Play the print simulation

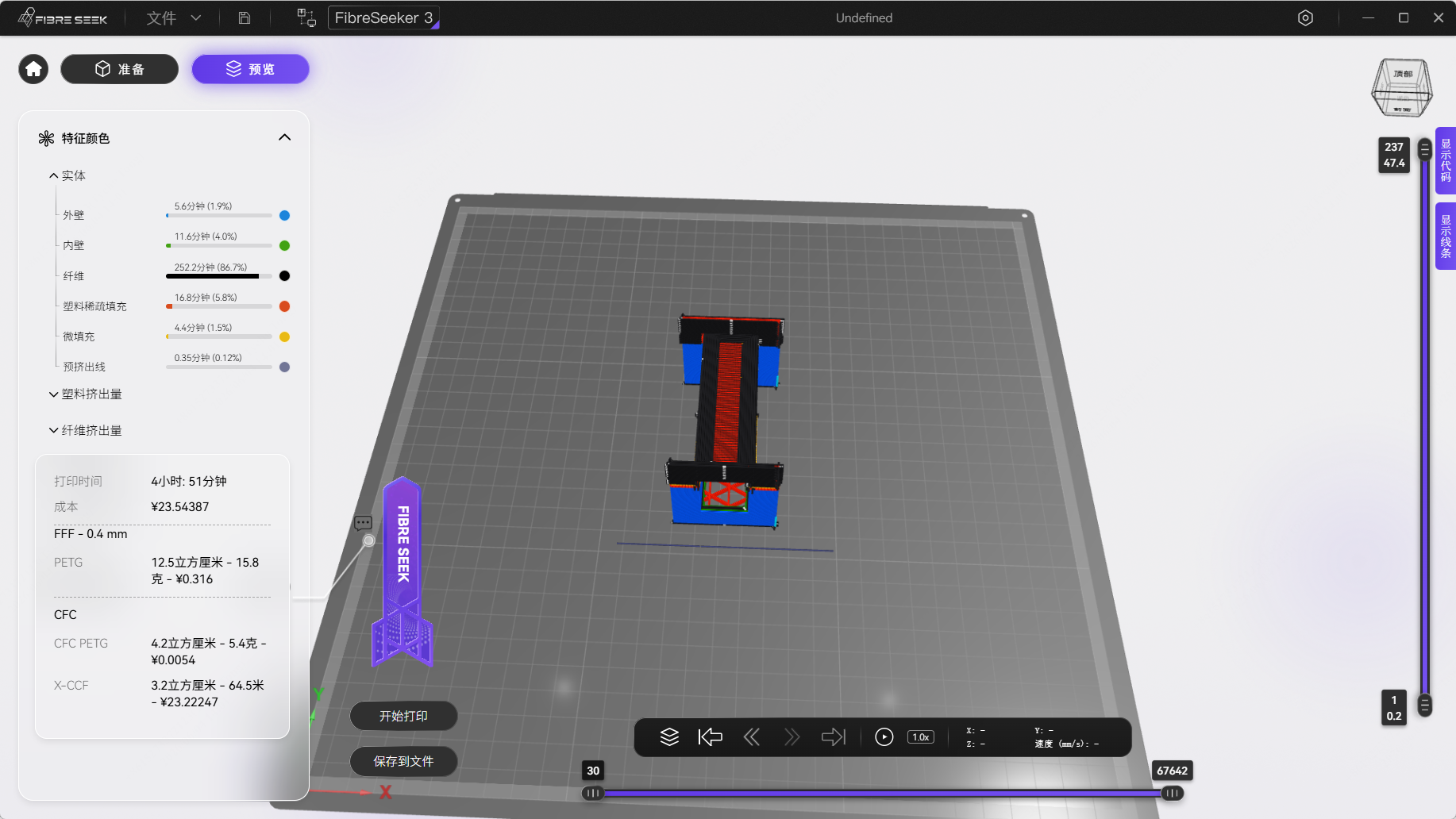(x=884, y=737)
